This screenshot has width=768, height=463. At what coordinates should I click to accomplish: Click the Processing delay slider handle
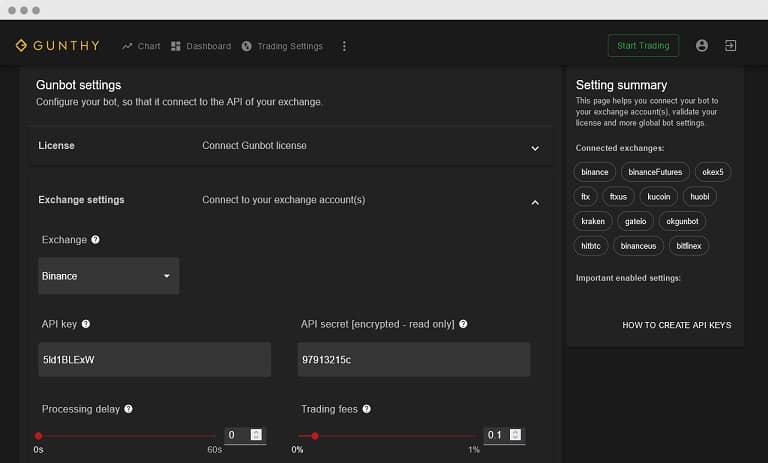[x=38, y=436]
